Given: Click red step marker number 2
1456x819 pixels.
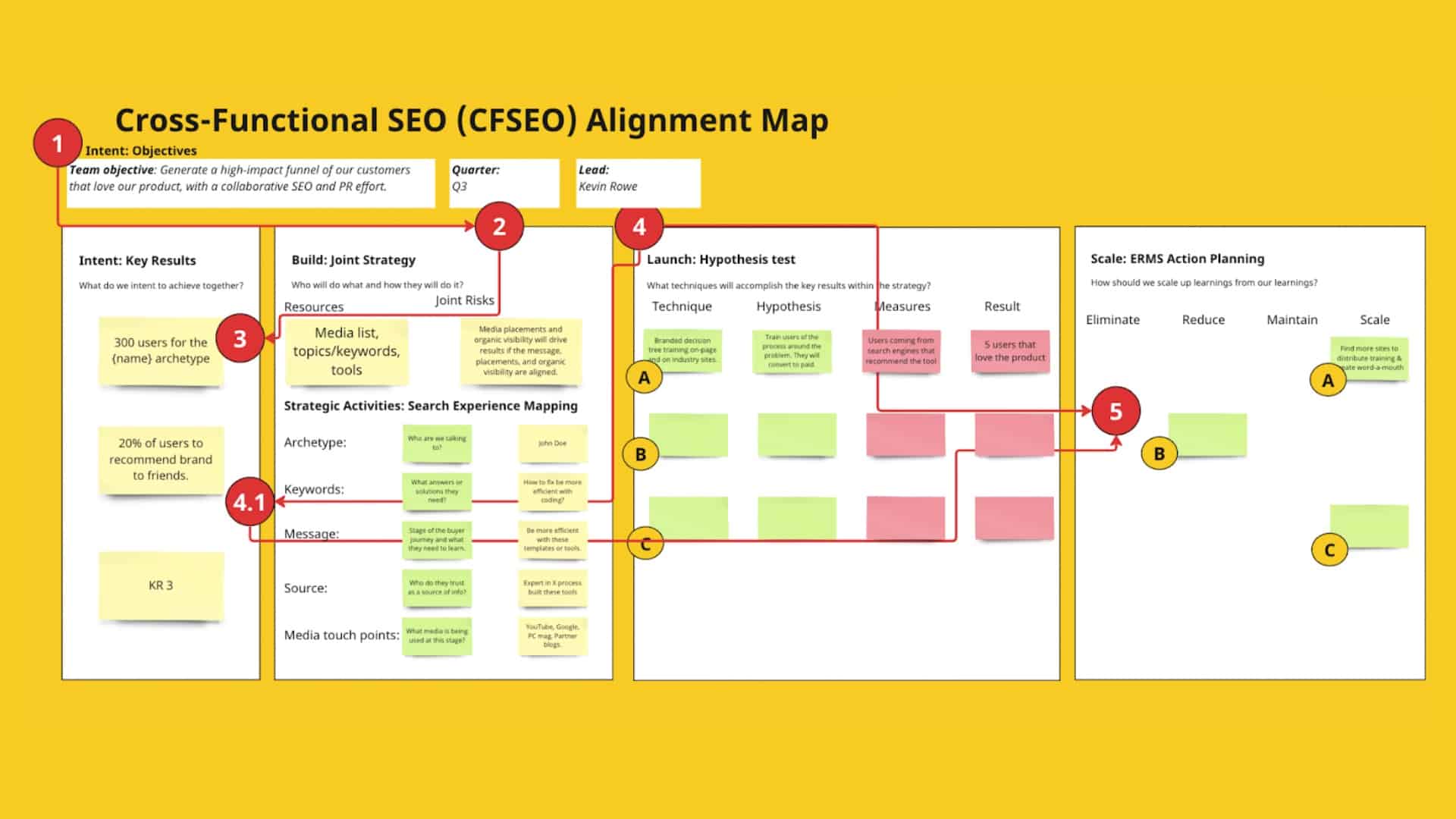Looking at the screenshot, I should pyautogui.click(x=499, y=227).
